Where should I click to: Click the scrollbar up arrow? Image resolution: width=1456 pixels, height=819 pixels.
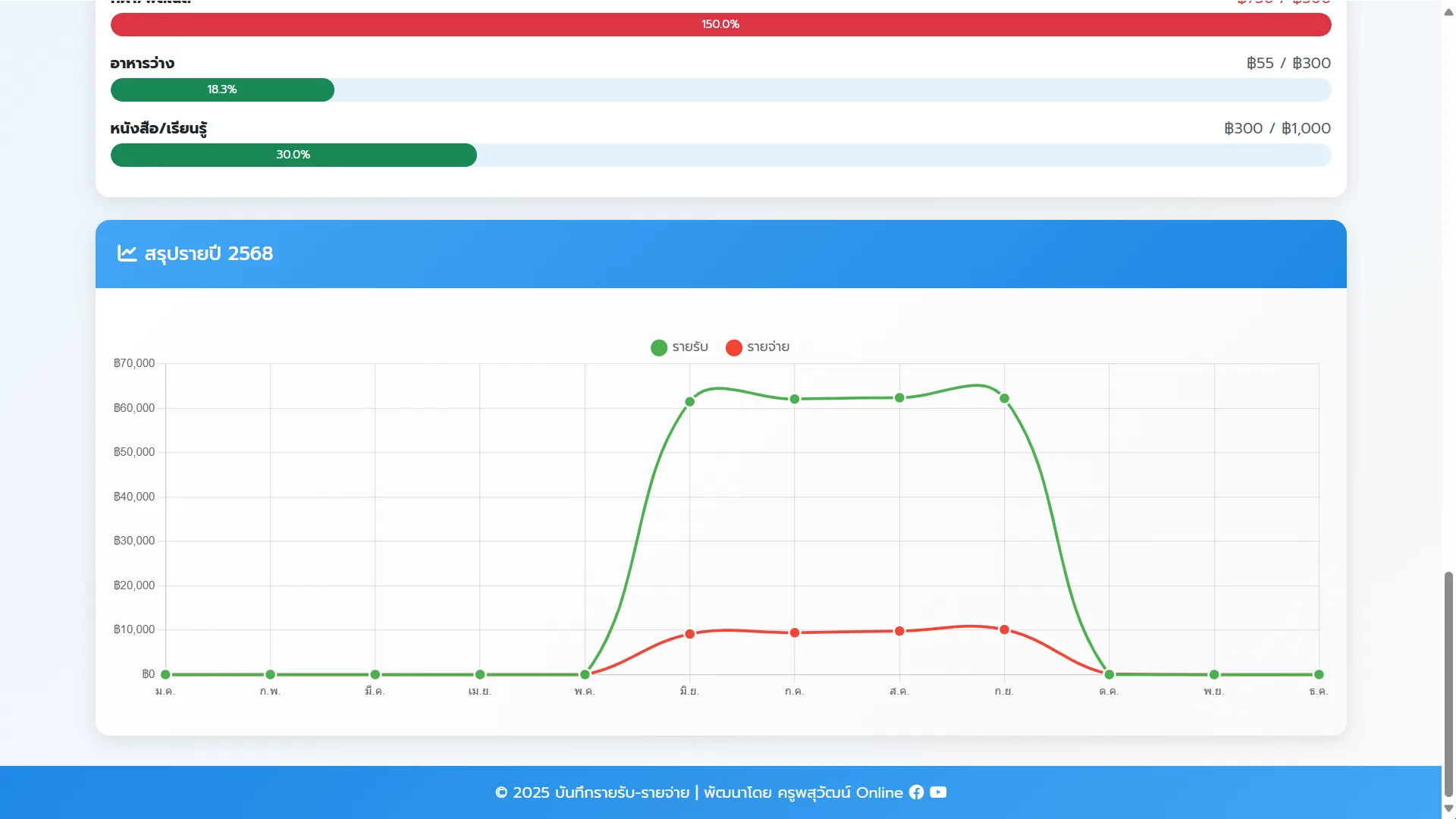point(1448,11)
